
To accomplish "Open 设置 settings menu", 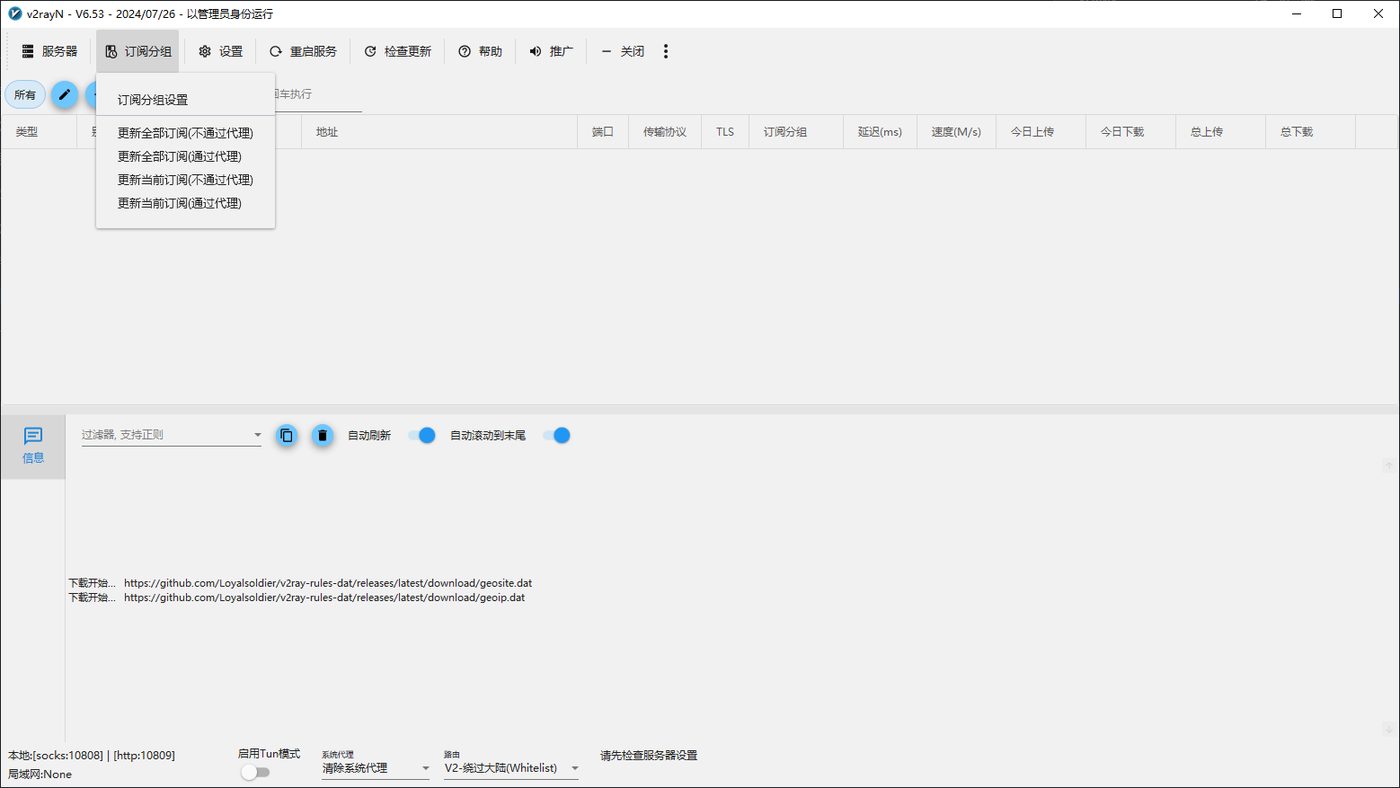I will pos(221,51).
